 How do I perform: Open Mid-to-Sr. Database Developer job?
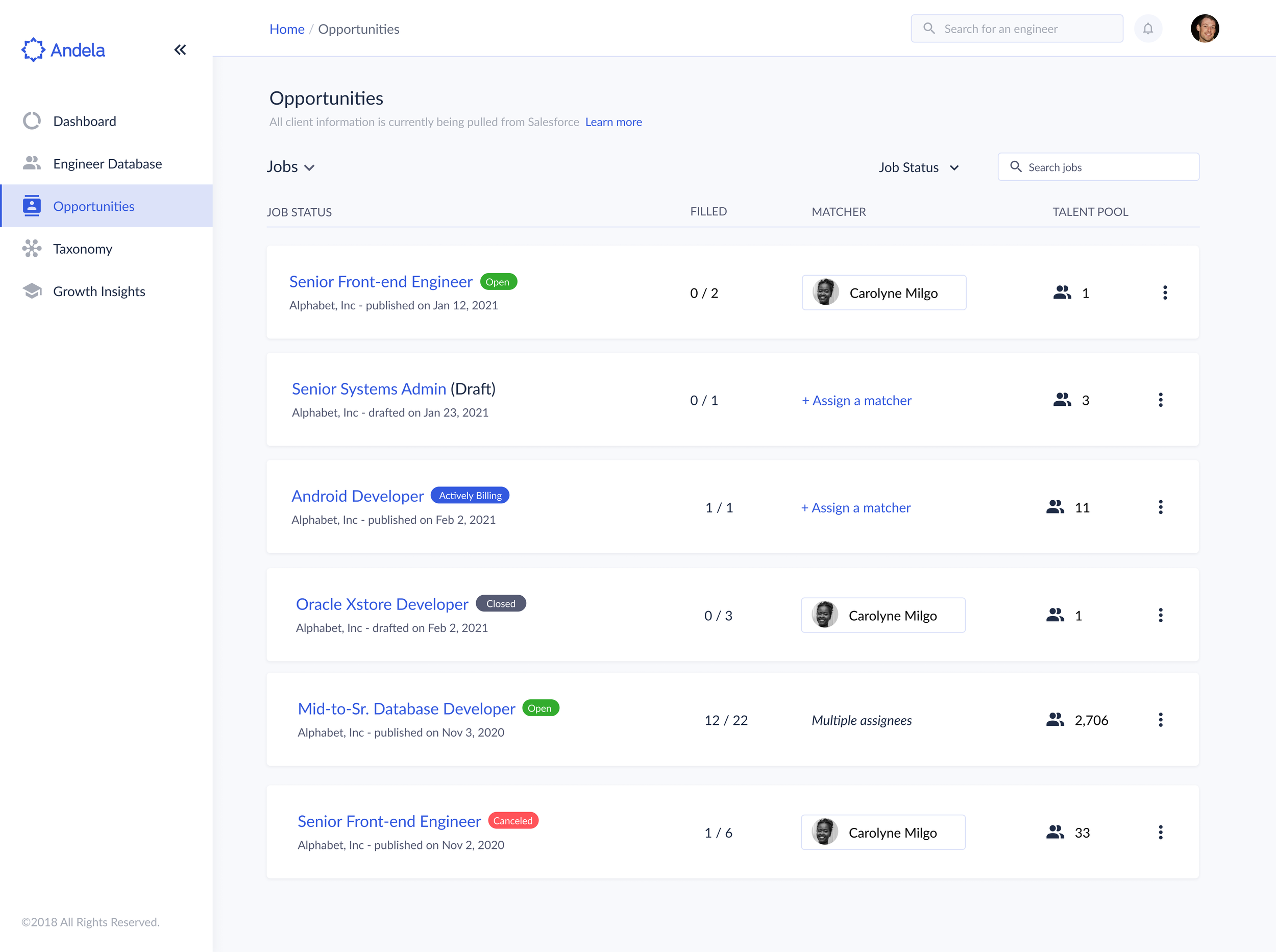(x=406, y=709)
